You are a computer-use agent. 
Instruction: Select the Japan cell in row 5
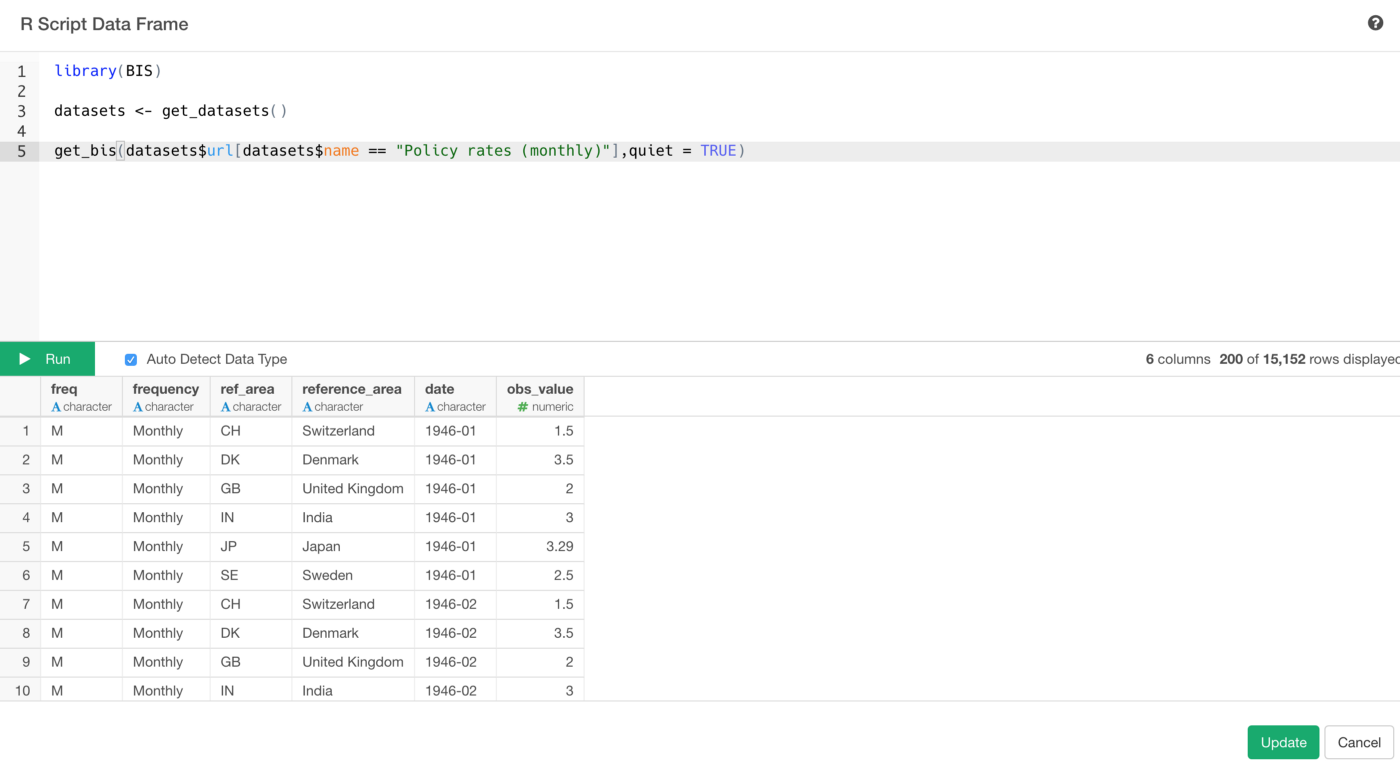(x=322, y=547)
